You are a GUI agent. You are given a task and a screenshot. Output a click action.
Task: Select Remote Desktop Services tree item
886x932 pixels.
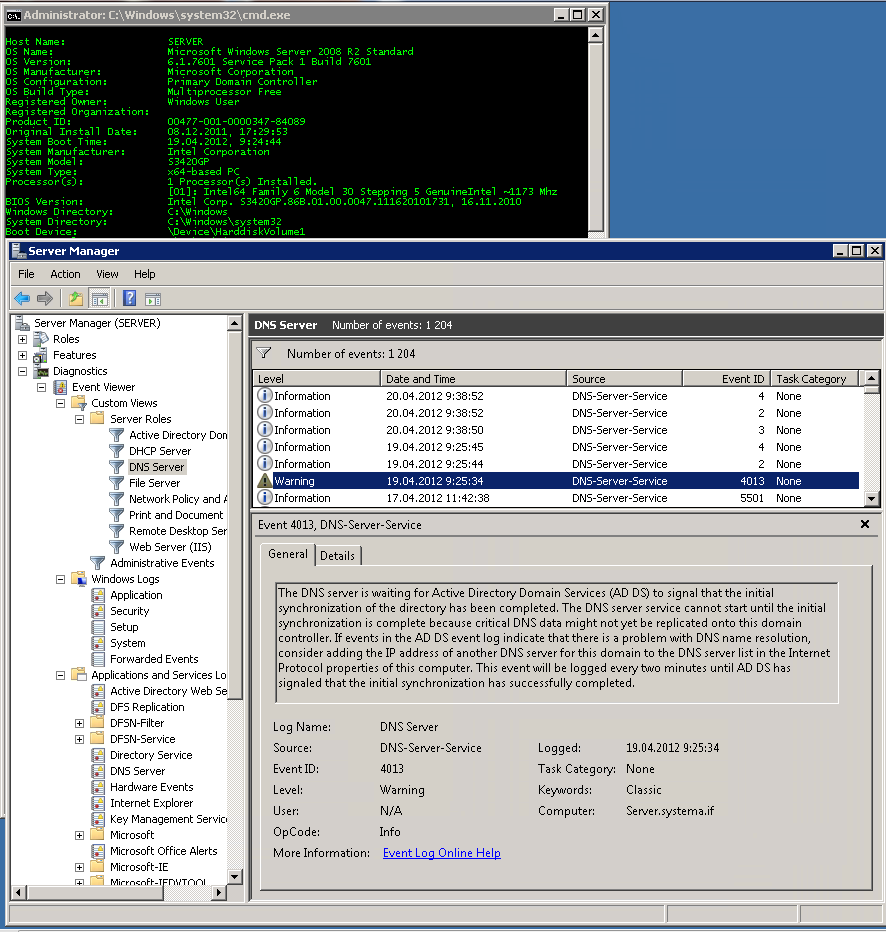coord(178,531)
